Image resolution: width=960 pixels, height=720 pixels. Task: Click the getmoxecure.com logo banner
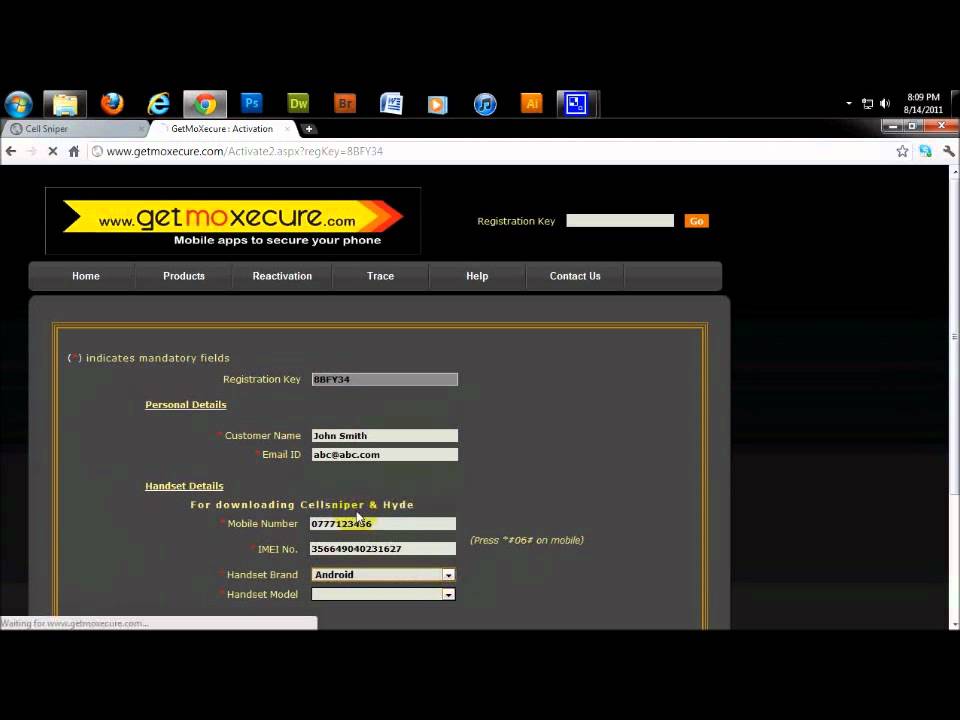pyautogui.click(x=233, y=221)
